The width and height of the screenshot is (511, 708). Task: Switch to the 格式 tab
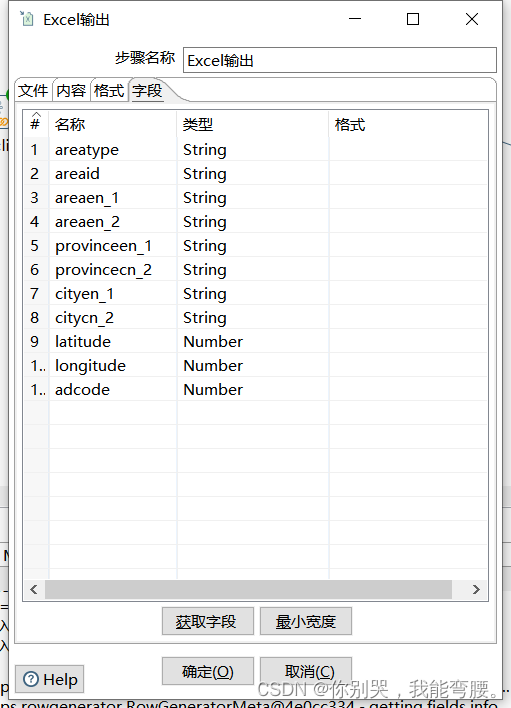coord(109,91)
